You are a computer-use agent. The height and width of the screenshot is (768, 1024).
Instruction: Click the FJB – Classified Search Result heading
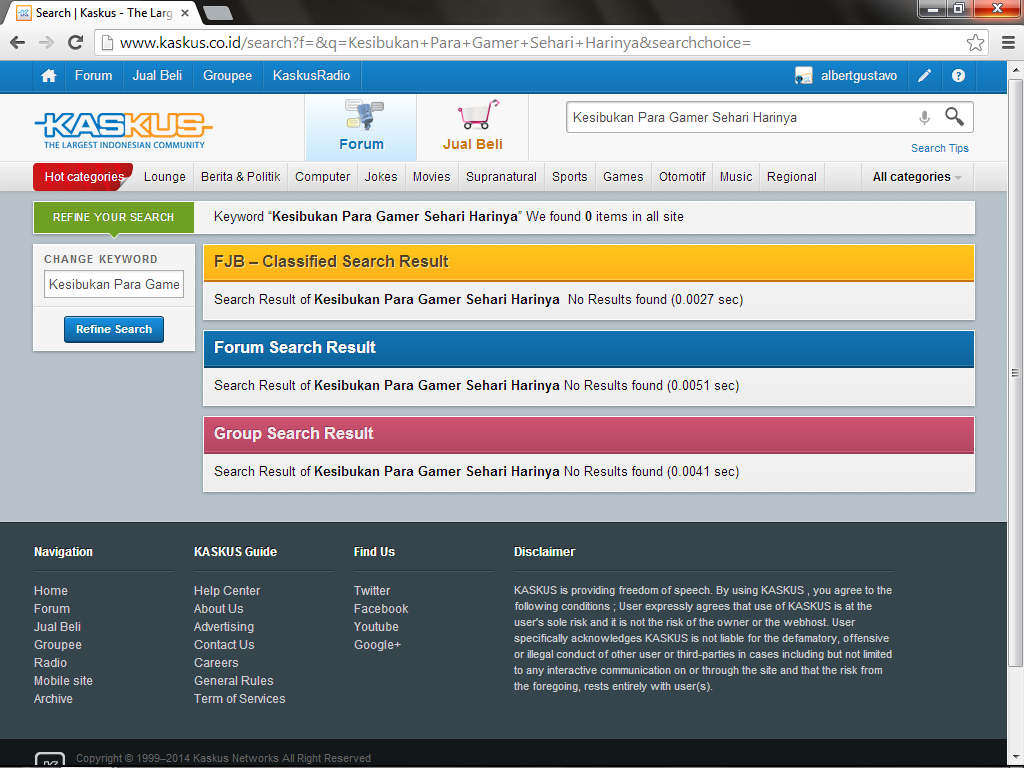pos(331,261)
